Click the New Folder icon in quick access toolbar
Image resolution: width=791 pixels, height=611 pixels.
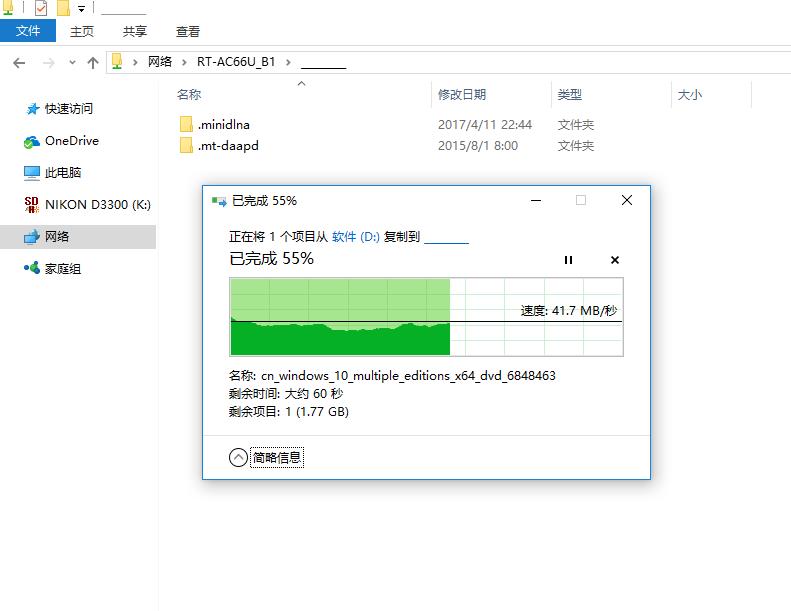click(x=63, y=8)
